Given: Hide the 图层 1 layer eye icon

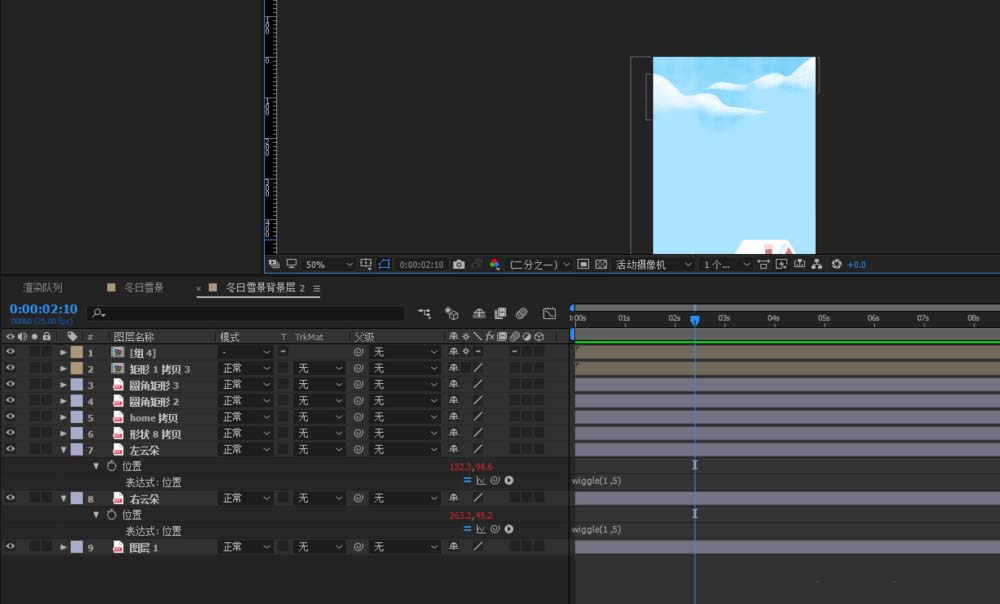Looking at the screenshot, I should tap(10, 547).
